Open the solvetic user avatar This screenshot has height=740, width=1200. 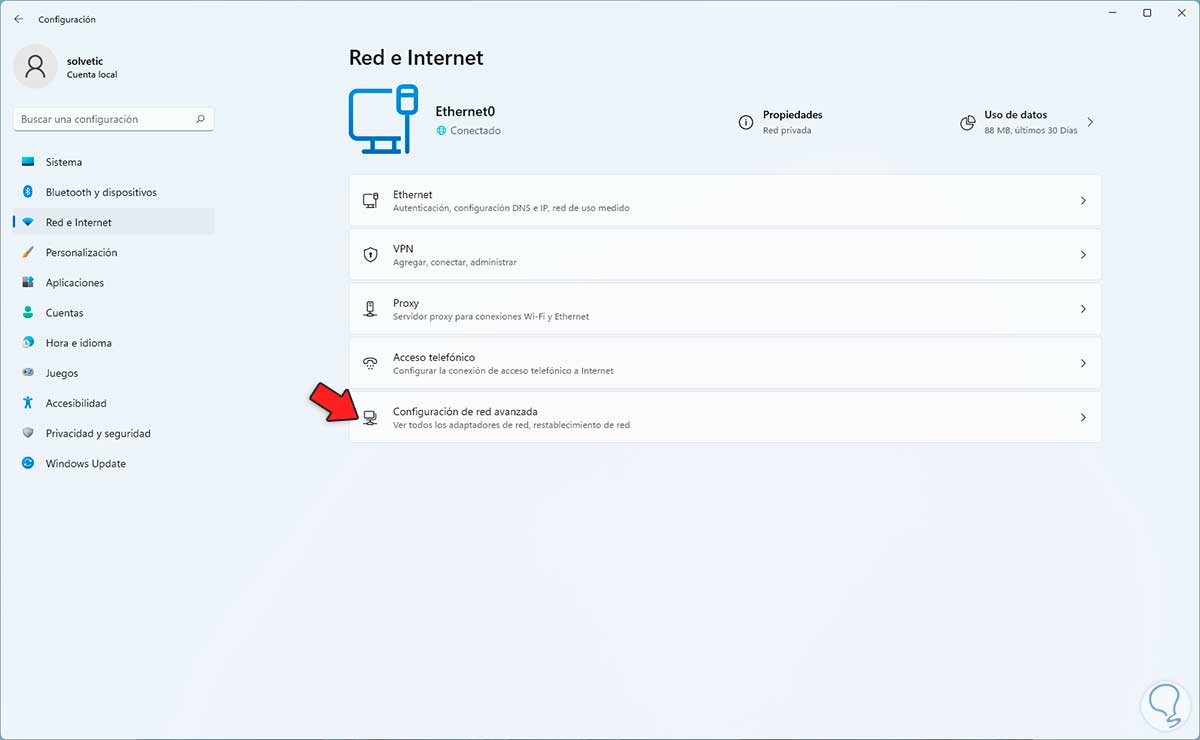(x=36, y=66)
